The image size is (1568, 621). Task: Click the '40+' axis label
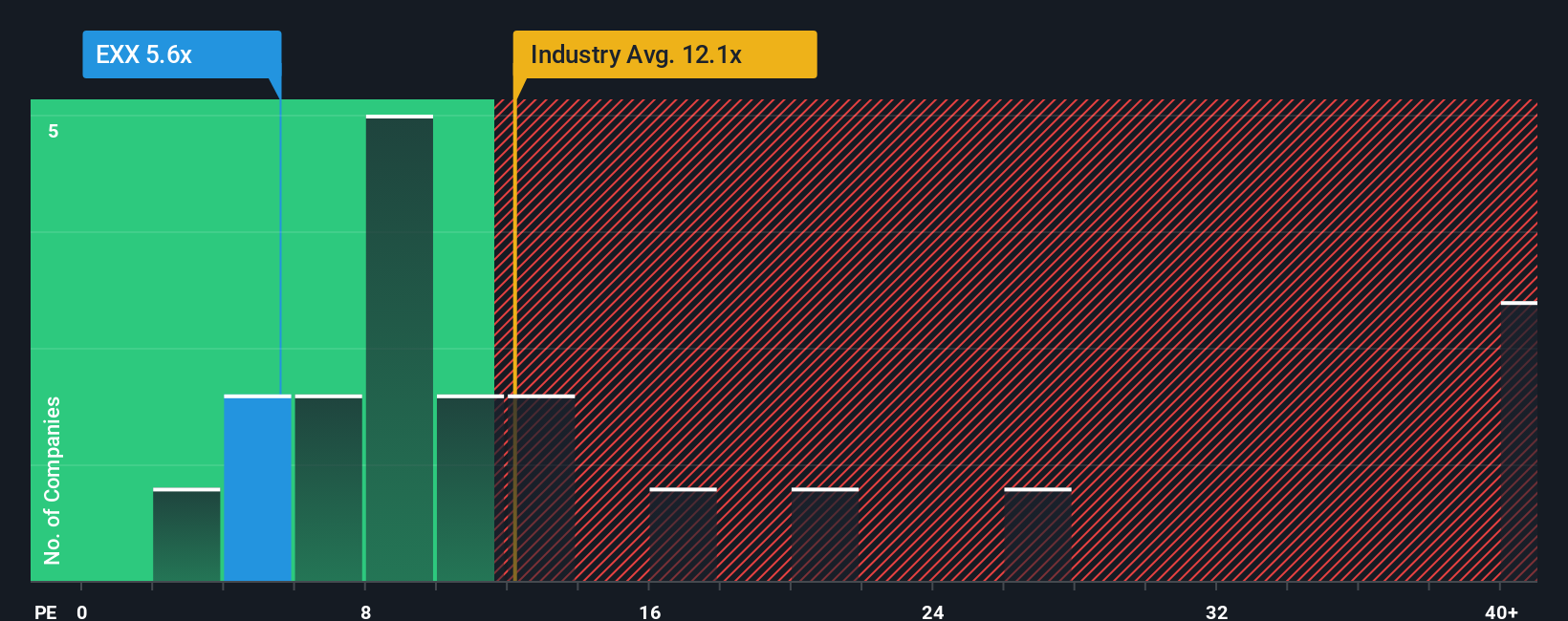[1501, 611]
